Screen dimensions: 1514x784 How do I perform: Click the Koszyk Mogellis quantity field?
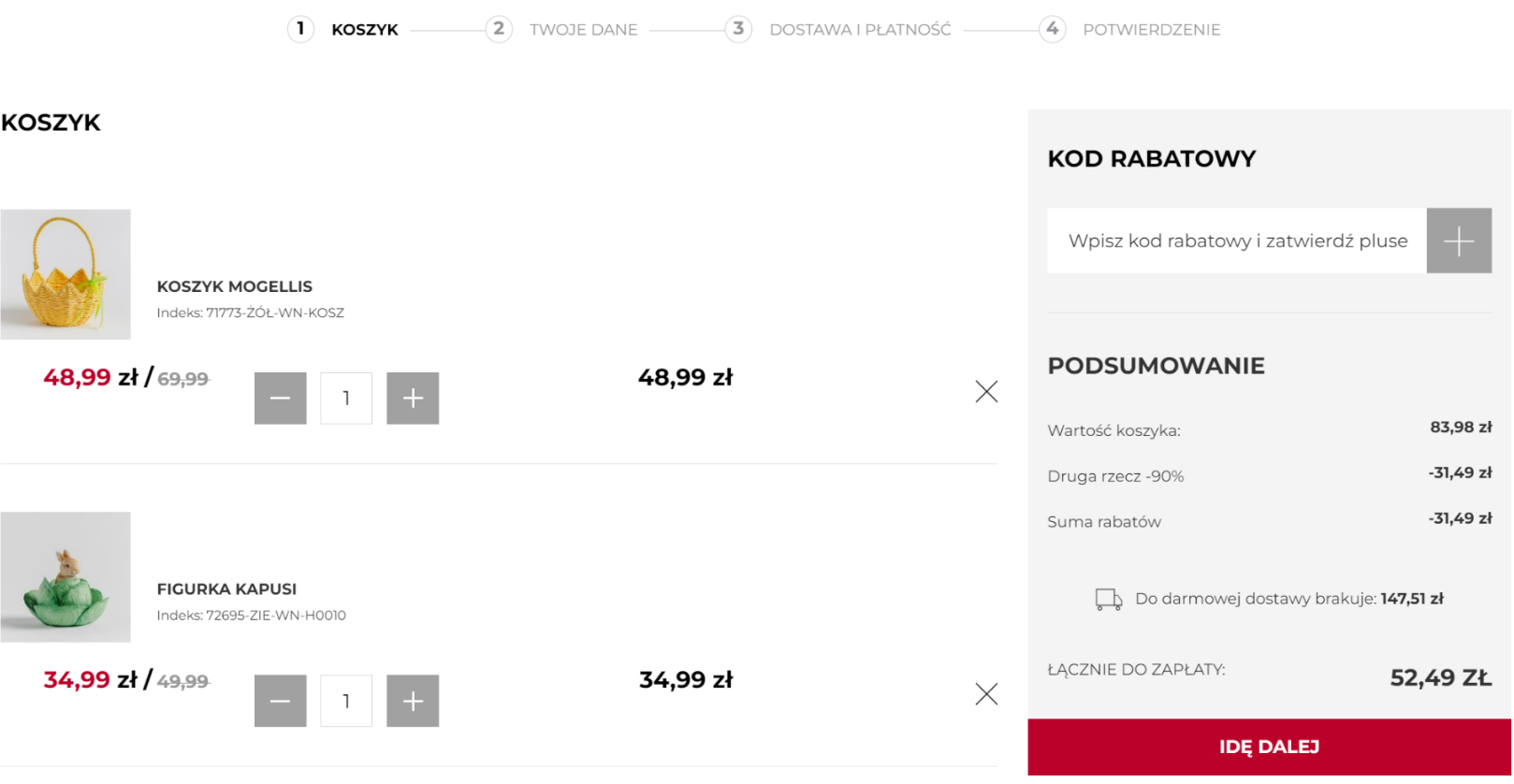[x=346, y=399]
